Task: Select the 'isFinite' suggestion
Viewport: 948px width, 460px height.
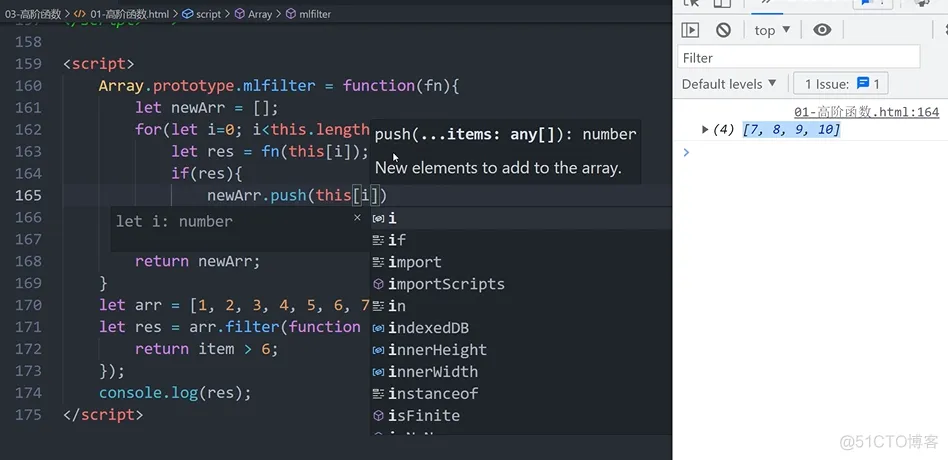Action: point(521,415)
